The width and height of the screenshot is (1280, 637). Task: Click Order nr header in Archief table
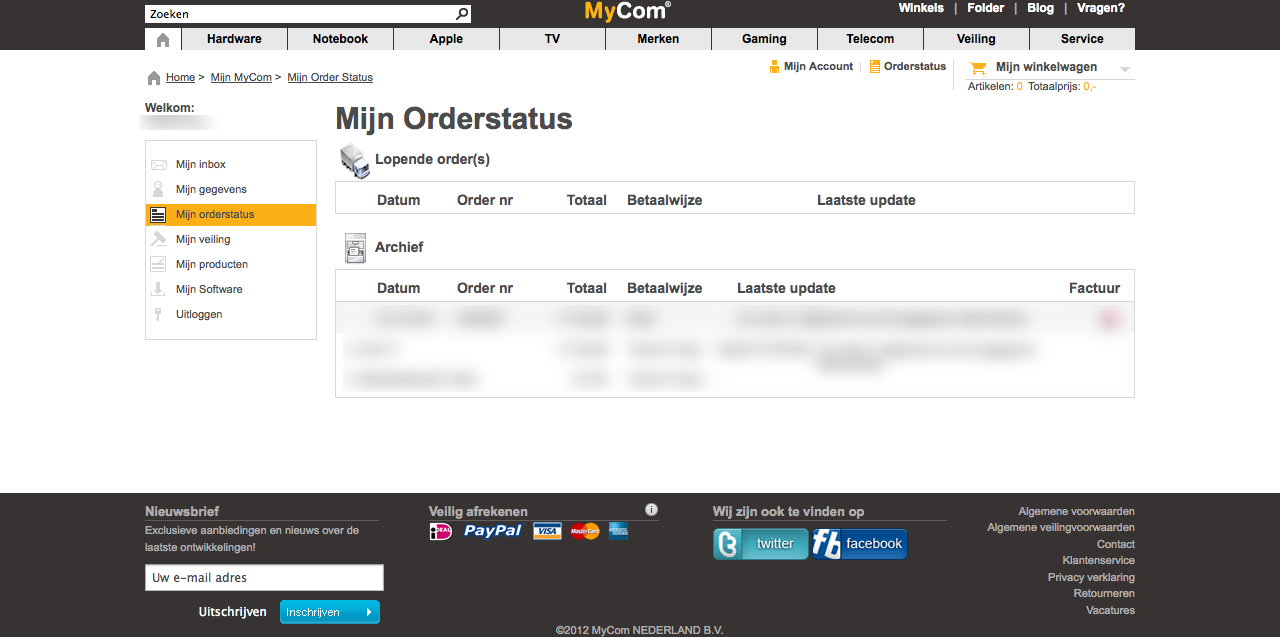tap(485, 288)
